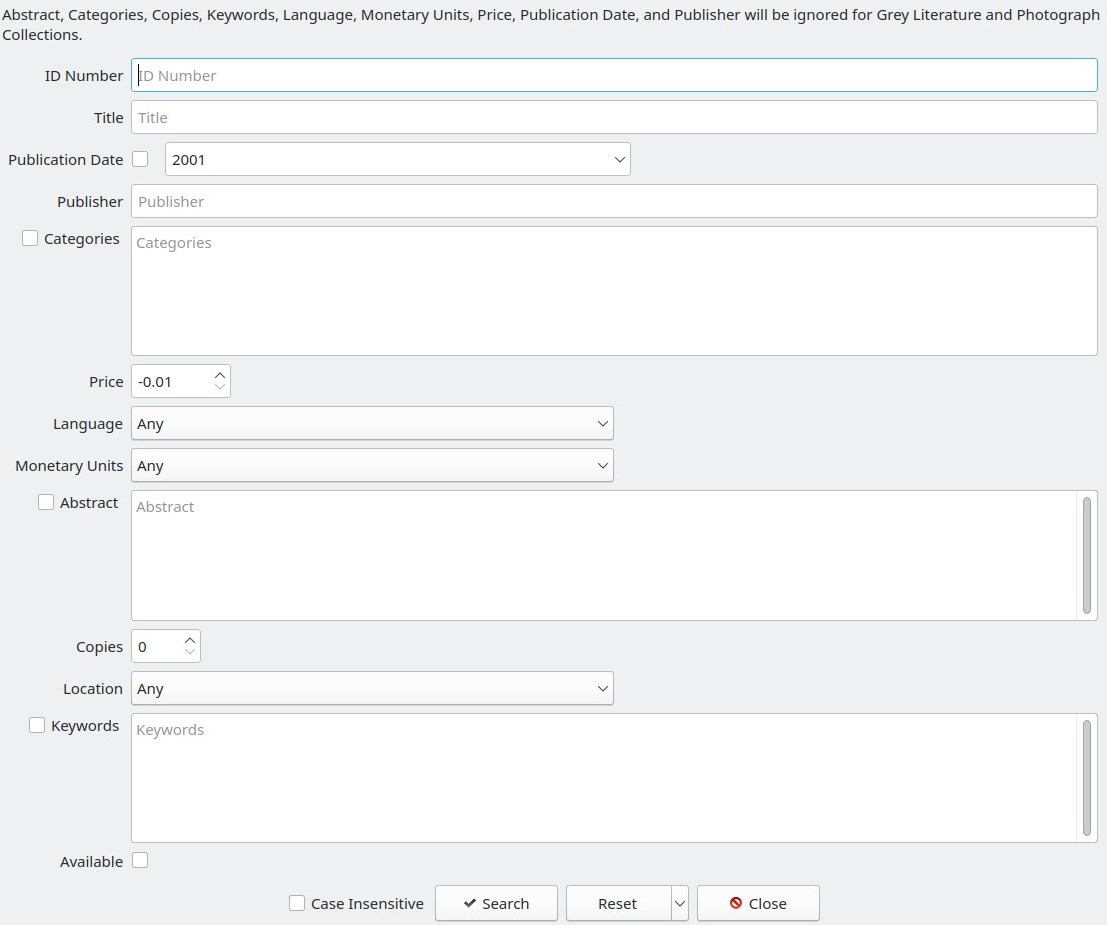Click the Abstract area vertical scrollbar

1087,556
